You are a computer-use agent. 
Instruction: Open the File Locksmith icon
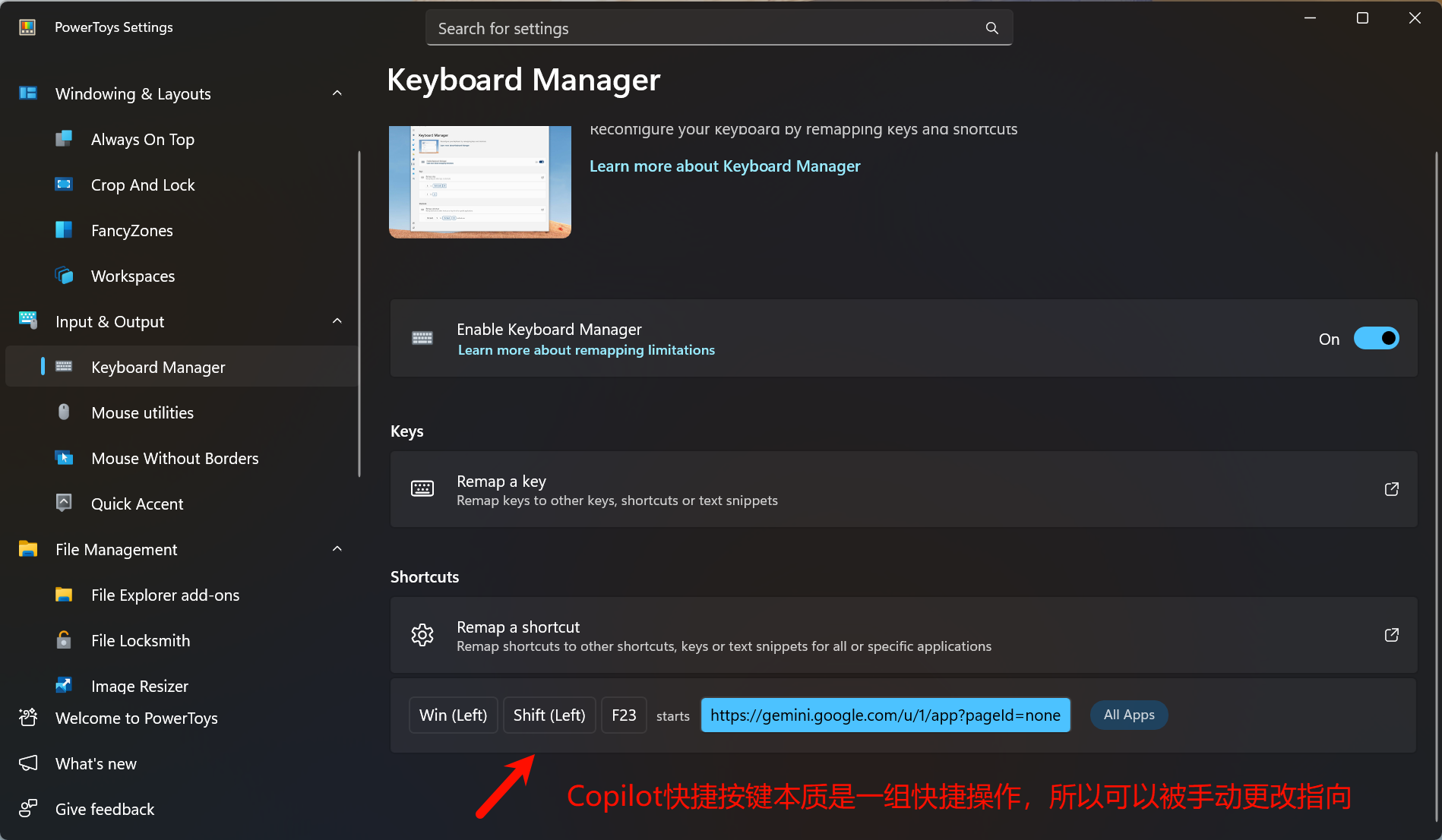64,640
